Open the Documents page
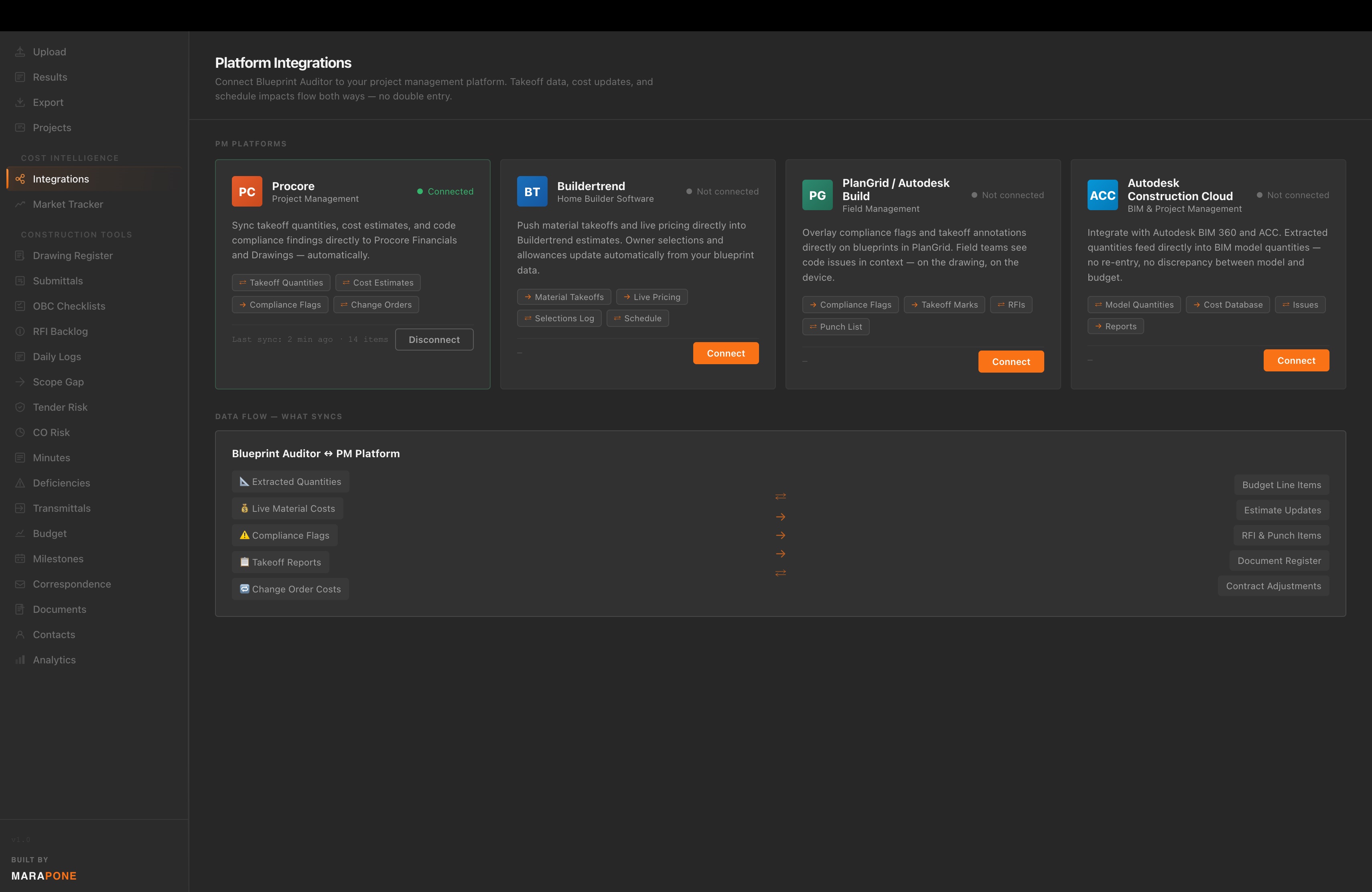The width and height of the screenshot is (1372, 892). tap(94, 610)
